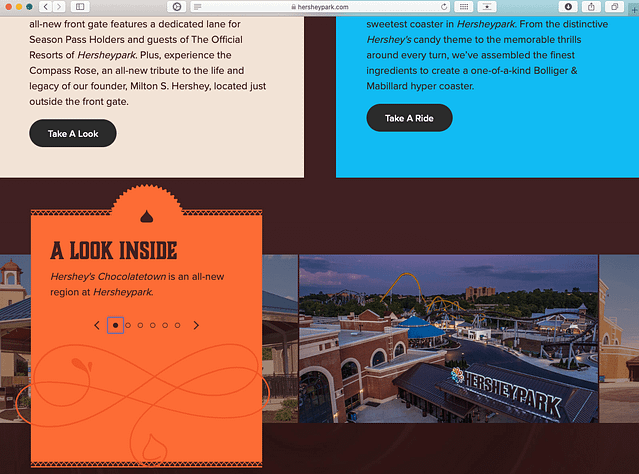Reload the hersheypark.com page

pyautogui.click(x=444, y=7)
